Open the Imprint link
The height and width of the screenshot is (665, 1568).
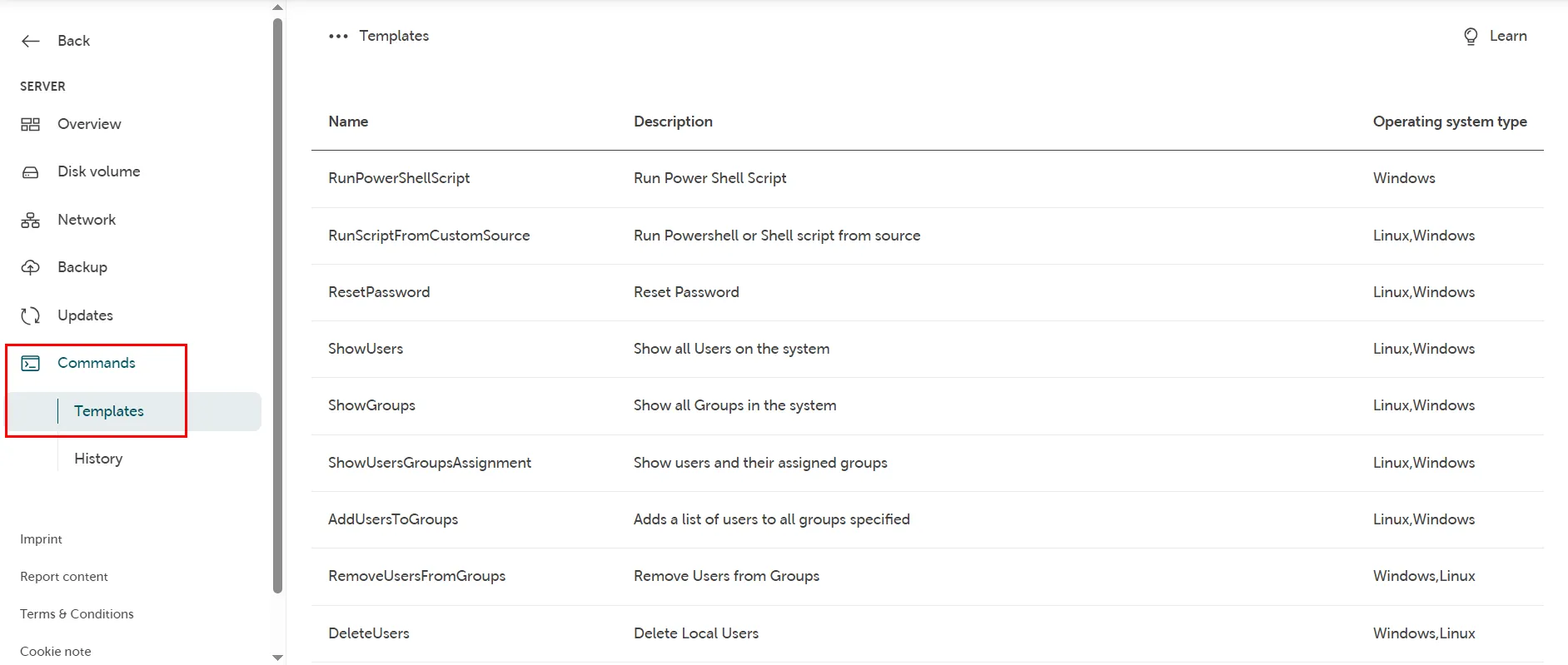click(x=42, y=539)
